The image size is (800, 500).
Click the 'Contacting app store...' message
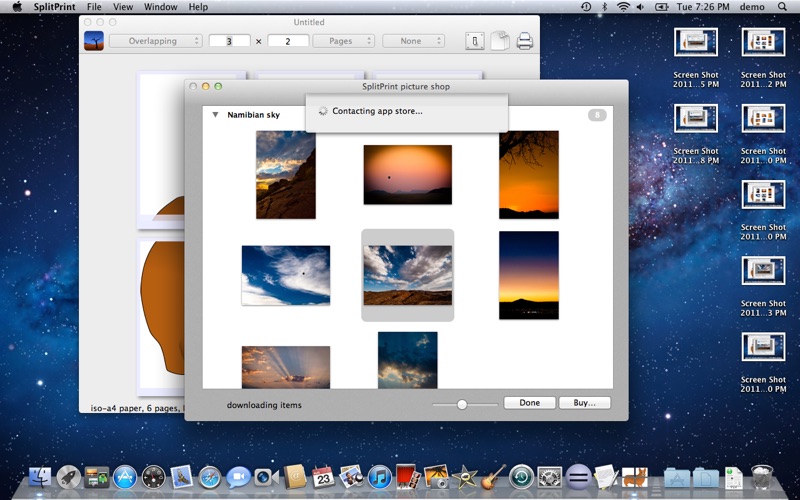[x=377, y=111]
